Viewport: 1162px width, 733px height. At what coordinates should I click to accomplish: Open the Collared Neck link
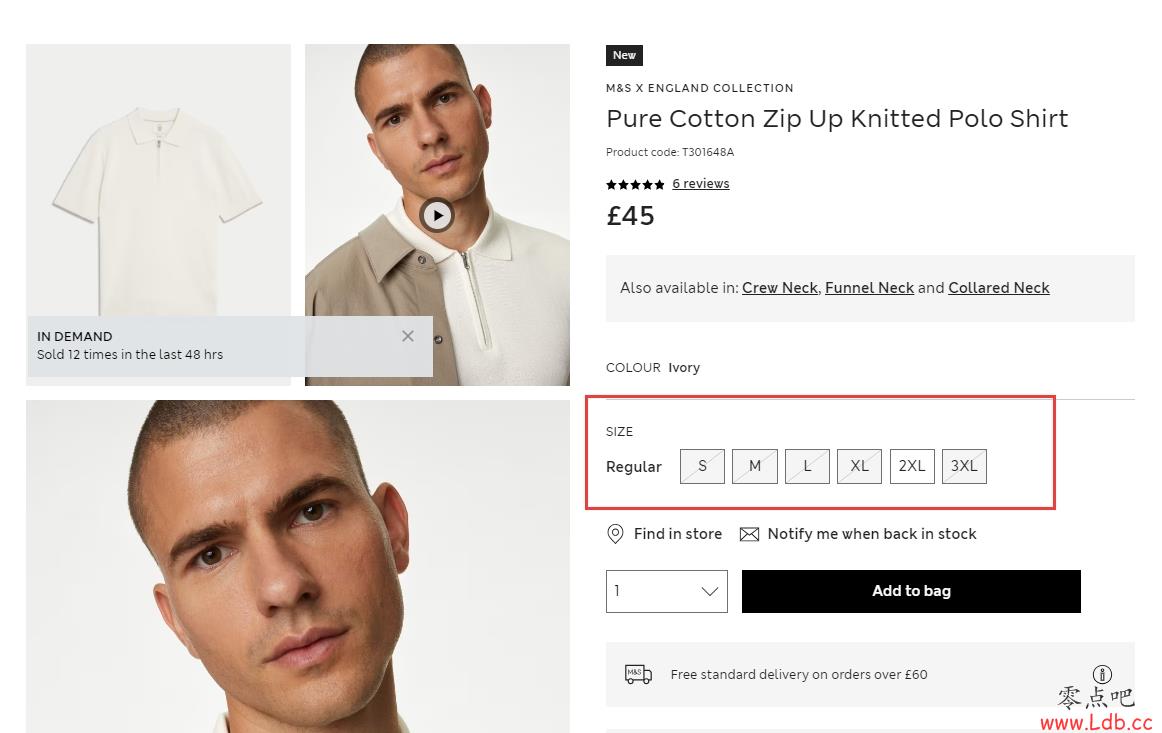click(998, 288)
